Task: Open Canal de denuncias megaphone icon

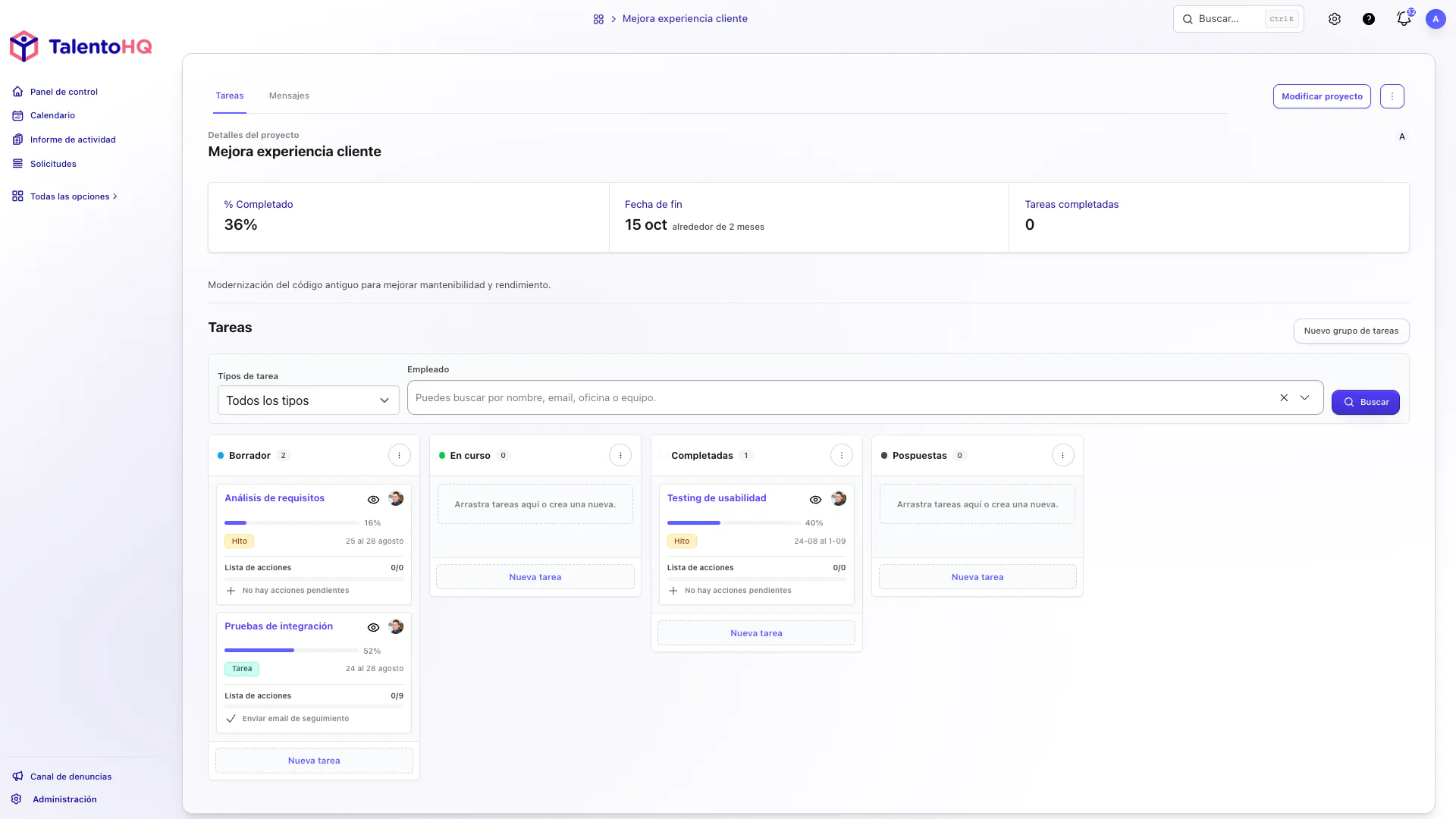Action: point(17,777)
